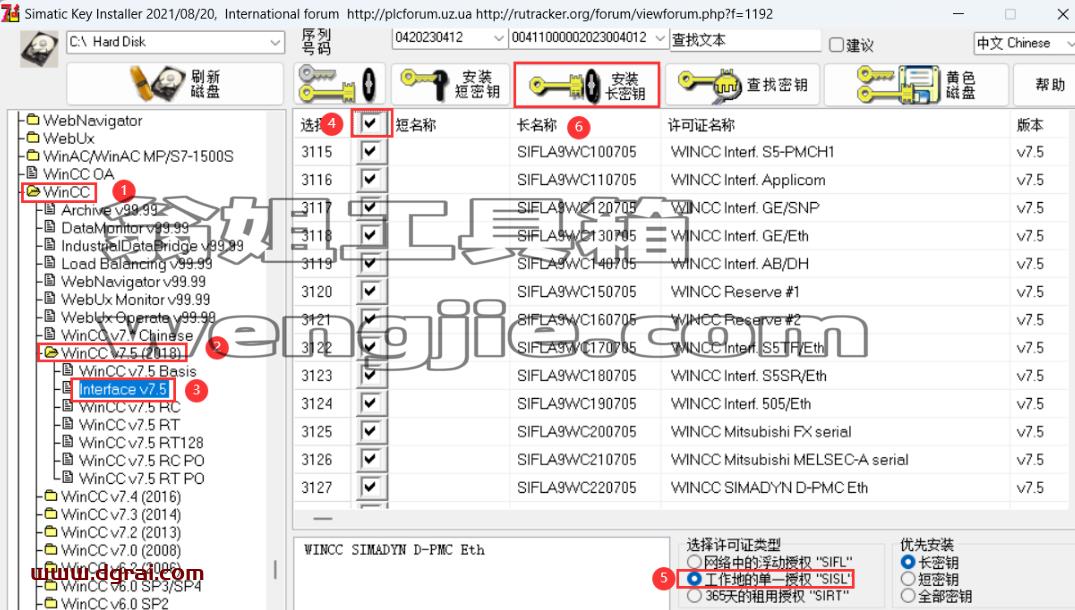This screenshot has height=610, width=1075.
Task: Uncheck the checkbox for row 3126
Action: (x=370, y=459)
